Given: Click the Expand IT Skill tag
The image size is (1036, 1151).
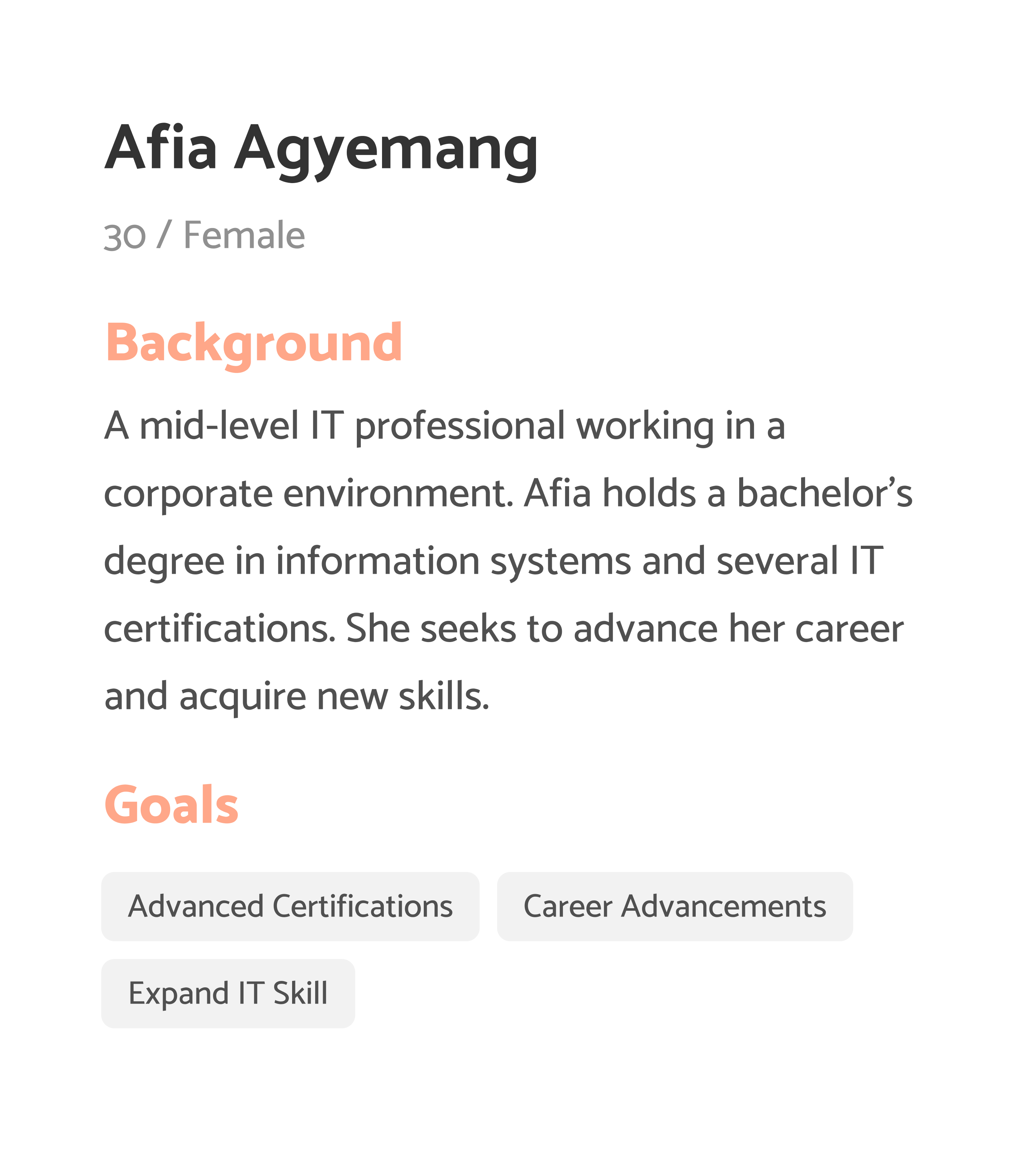Looking at the screenshot, I should (228, 994).
